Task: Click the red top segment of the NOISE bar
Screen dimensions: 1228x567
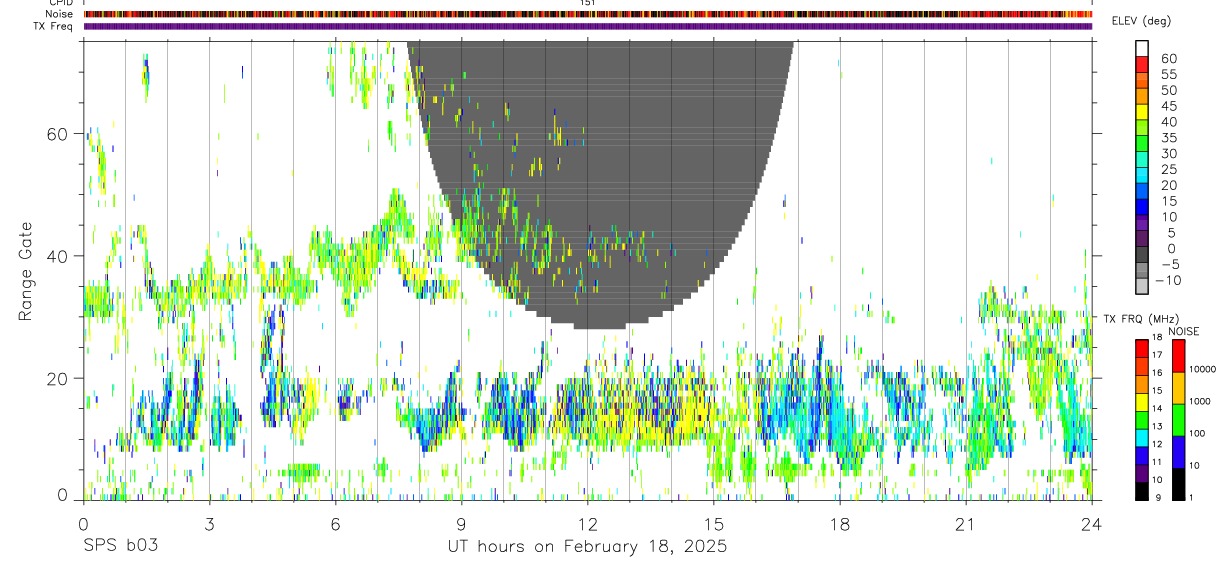Action: (x=1177, y=356)
